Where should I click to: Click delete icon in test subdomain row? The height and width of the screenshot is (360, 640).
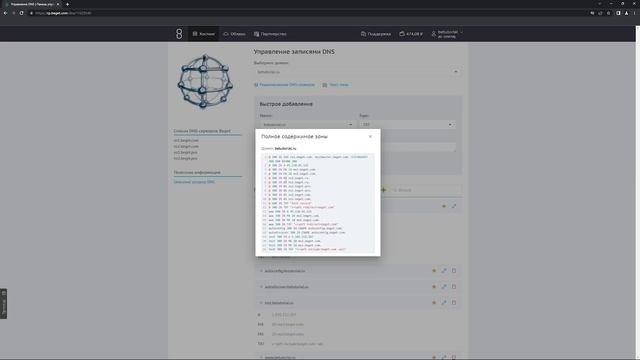[454, 303]
